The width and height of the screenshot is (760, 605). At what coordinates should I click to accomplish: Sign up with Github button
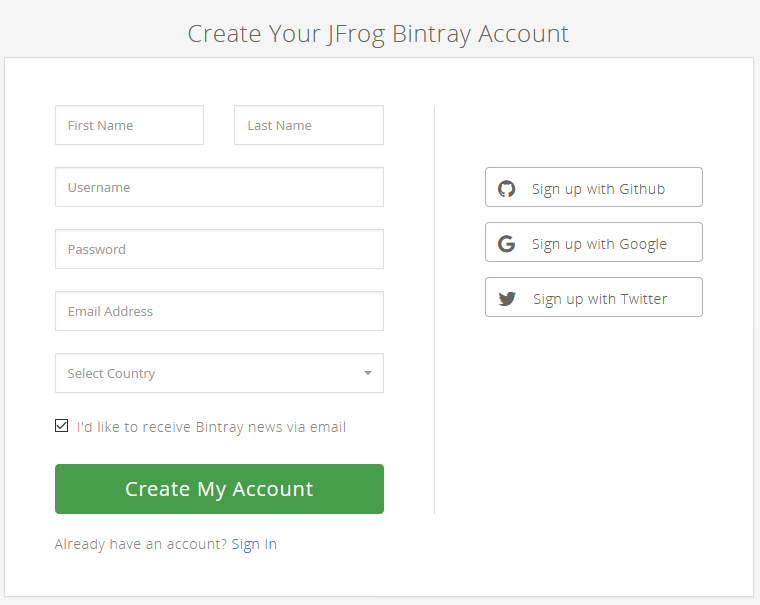594,187
